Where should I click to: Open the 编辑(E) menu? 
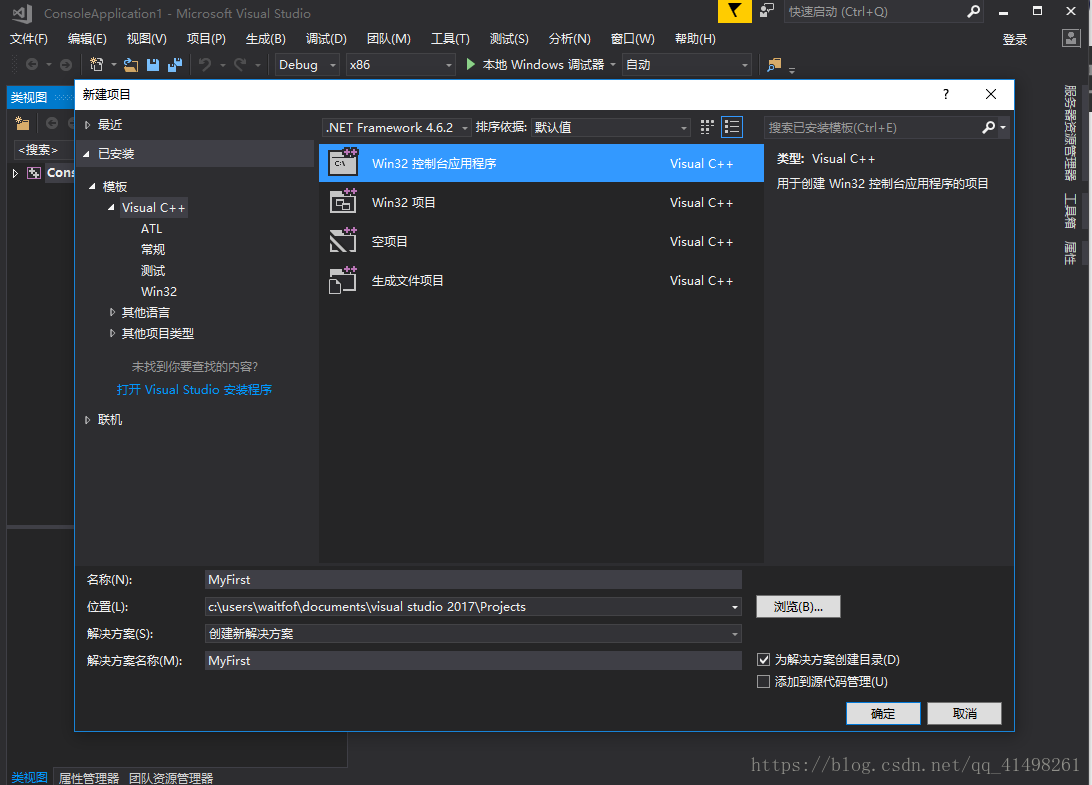point(87,39)
